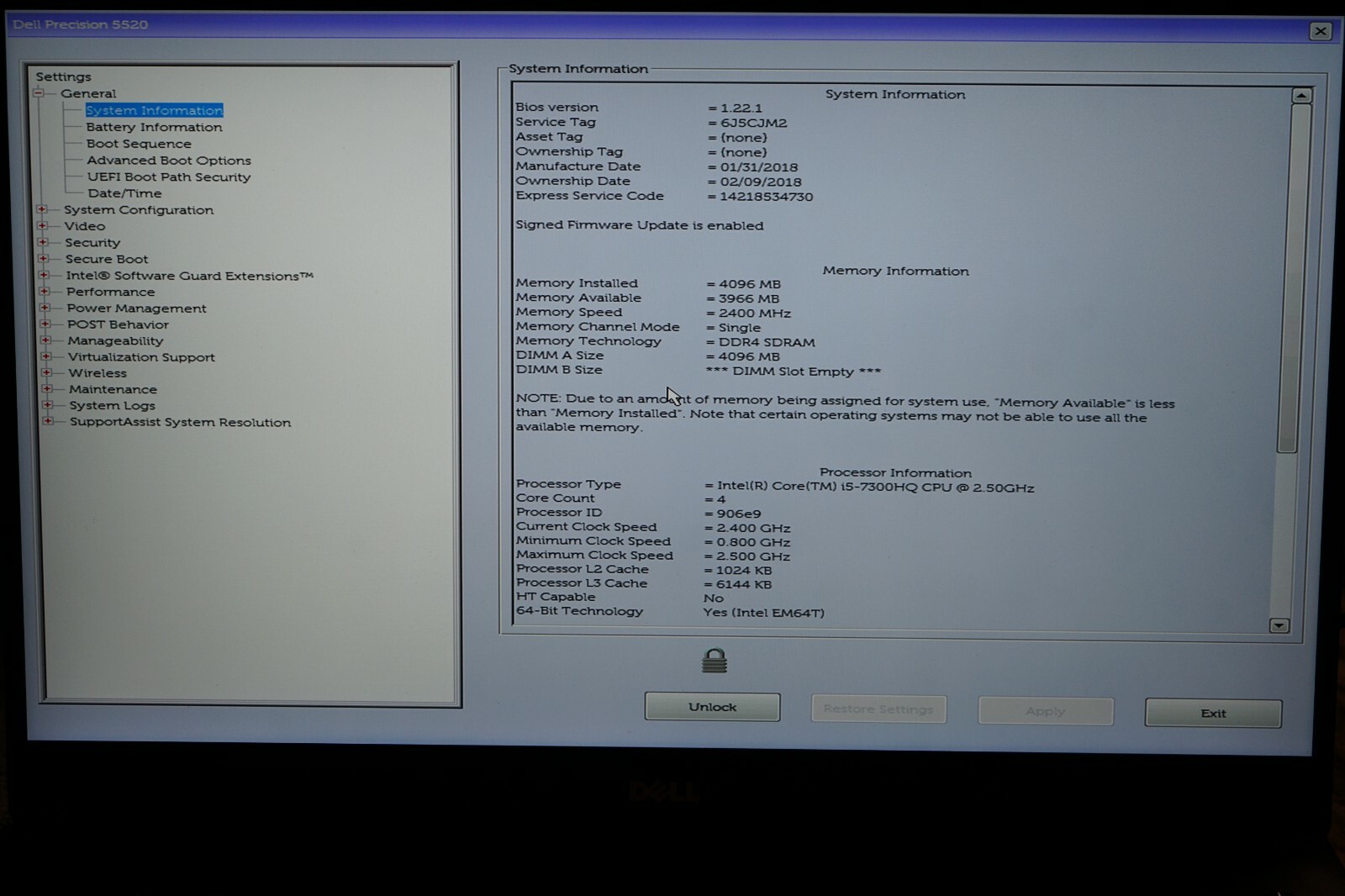Expand the Video settings node

(42, 225)
